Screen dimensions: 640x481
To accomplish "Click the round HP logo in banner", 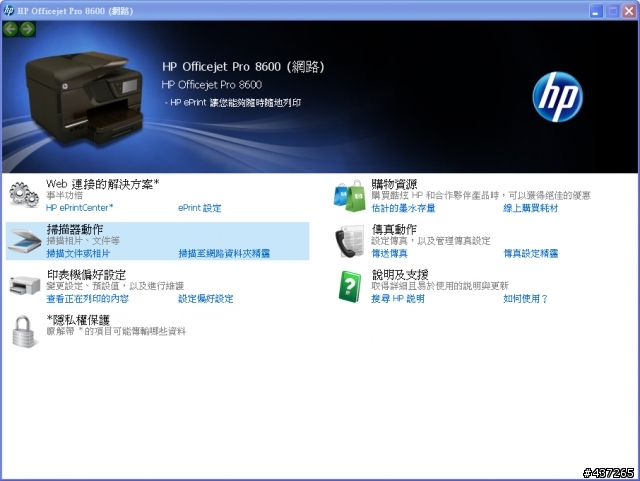I will coord(558,97).
